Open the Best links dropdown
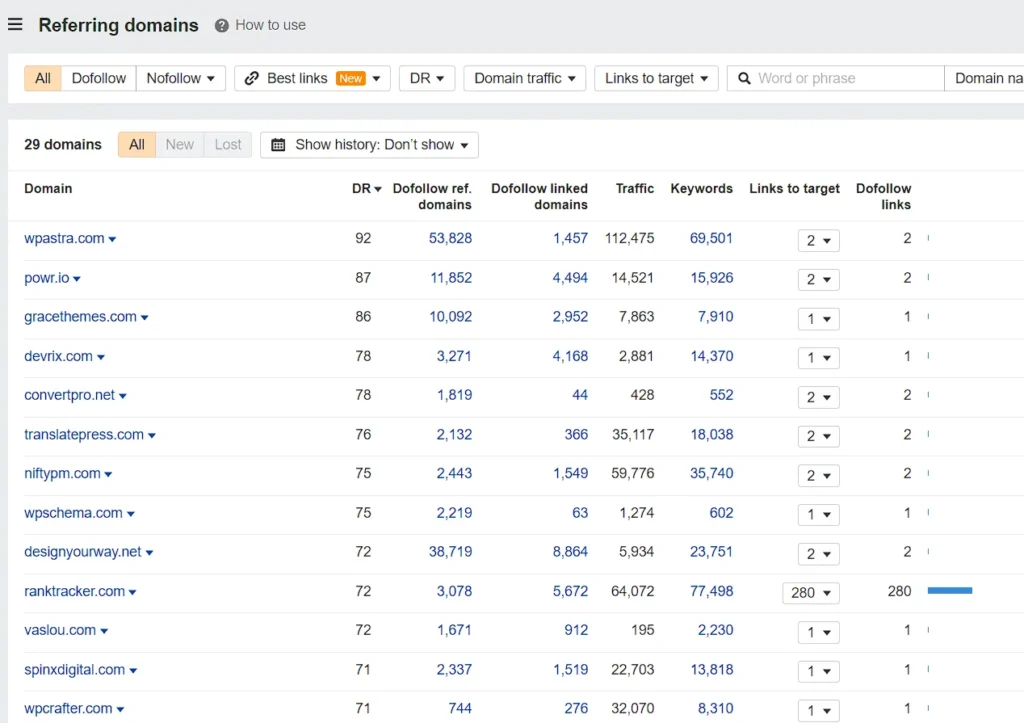 click(312, 78)
